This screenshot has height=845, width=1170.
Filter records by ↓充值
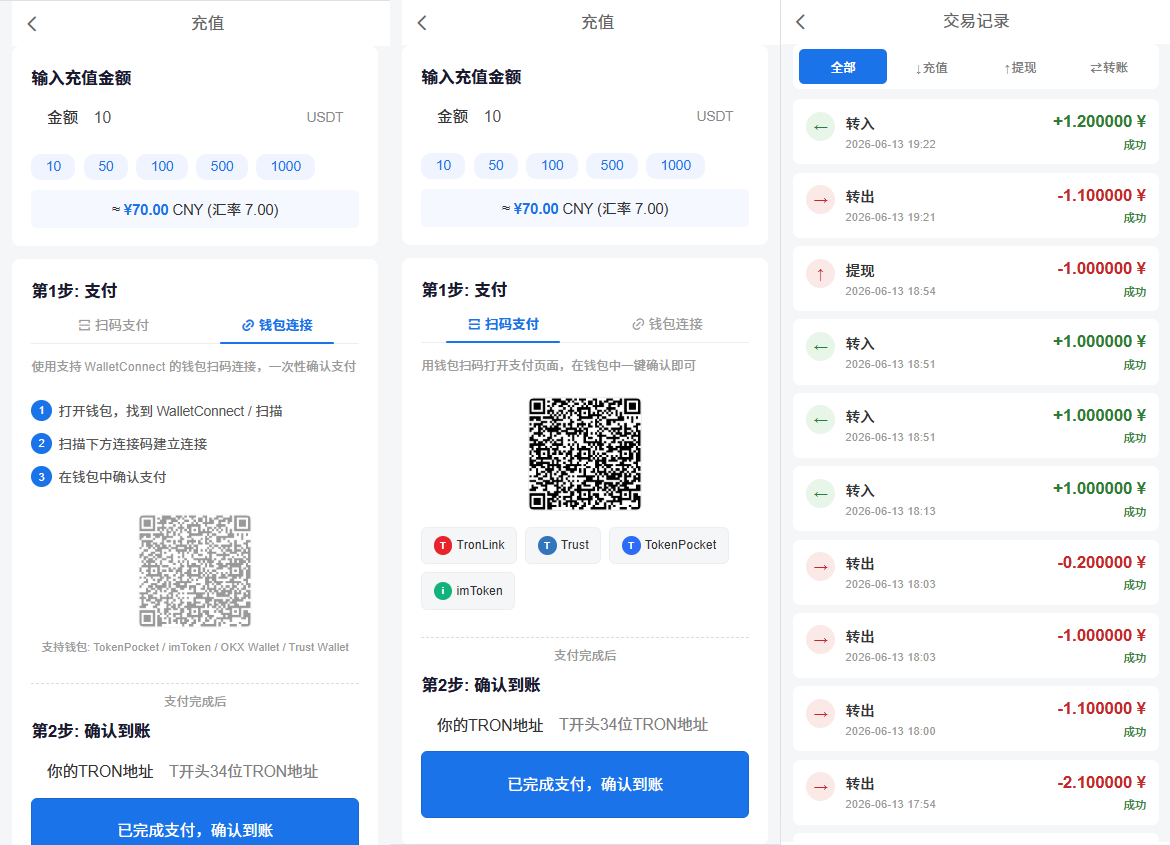click(931, 67)
